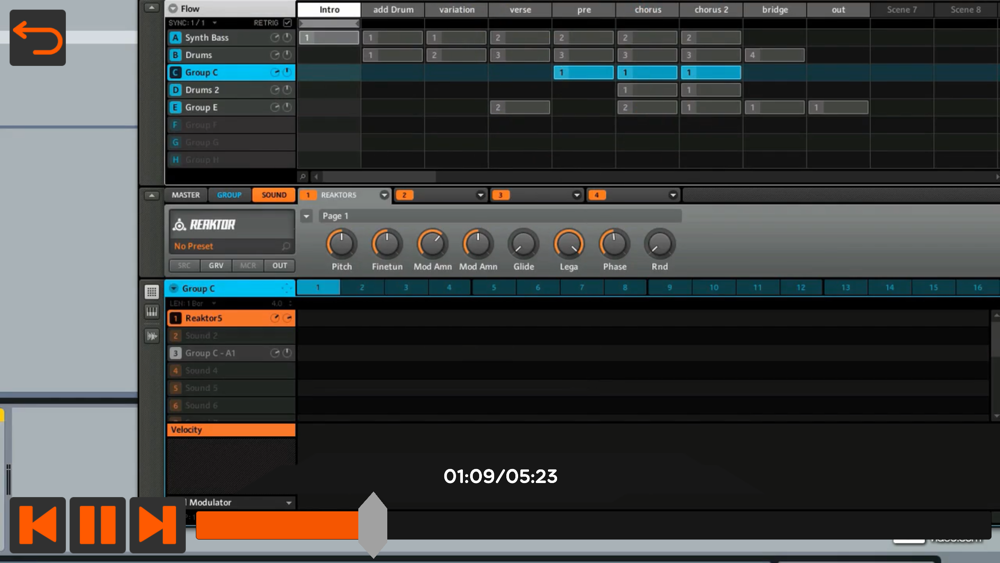Image resolution: width=1000 pixels, height=563 pixels.
Task: Toggle the GRV groove button
Action: coord(216,266)
